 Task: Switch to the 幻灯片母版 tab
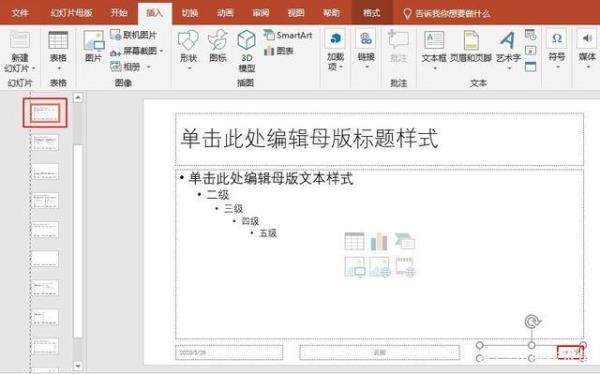click(x=71, y=13)
